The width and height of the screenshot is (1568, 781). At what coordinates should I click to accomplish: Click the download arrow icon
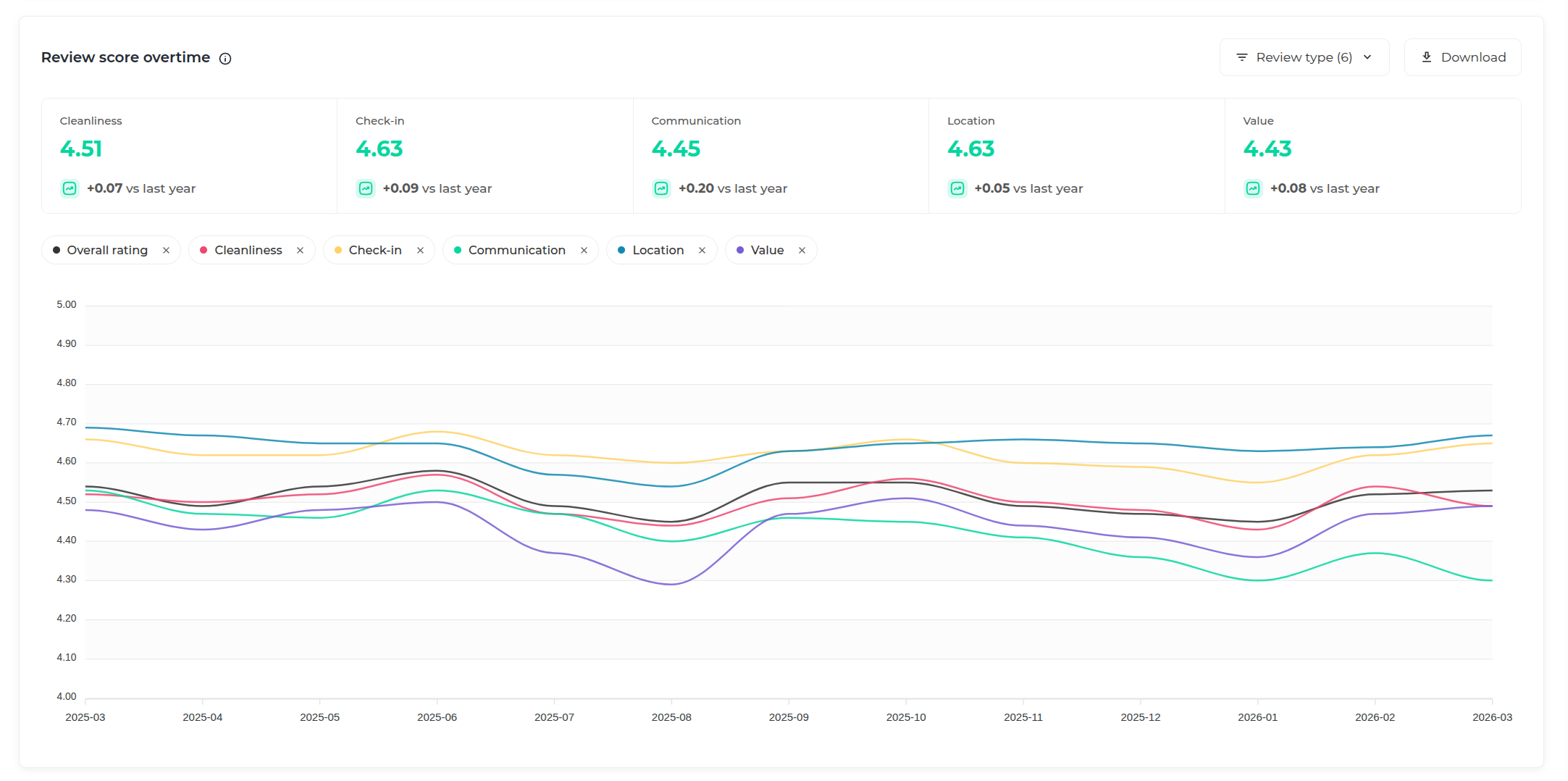tap(1427, 57)
